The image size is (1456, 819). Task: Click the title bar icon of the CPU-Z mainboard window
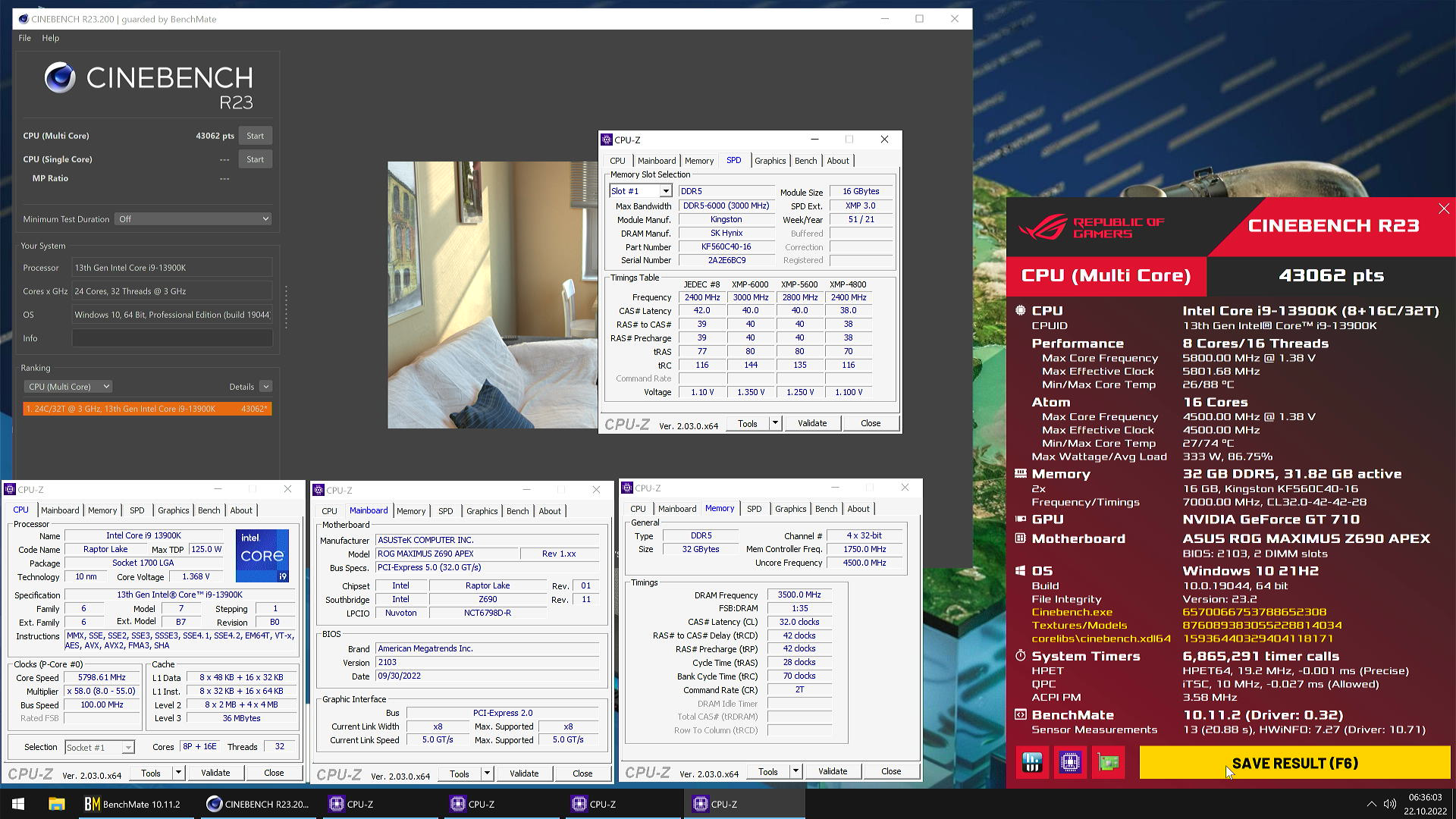(x=319, y=491)
